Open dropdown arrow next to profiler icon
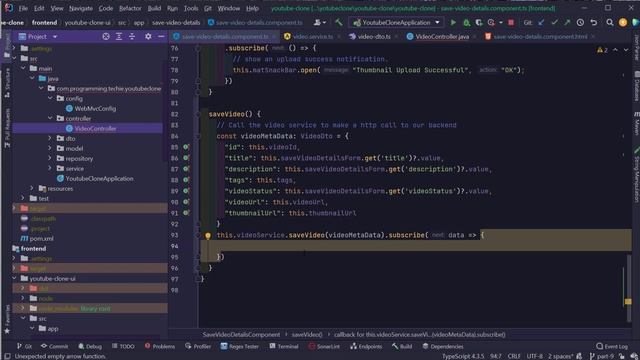The height and width of the screenshot is (360, 640). 501,23
